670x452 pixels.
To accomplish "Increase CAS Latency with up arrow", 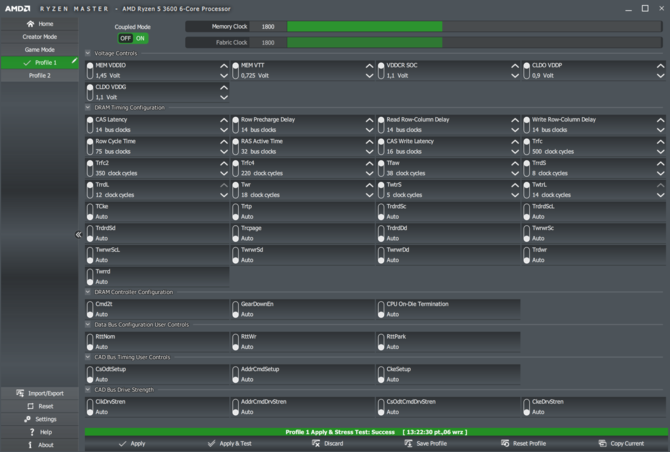I will point(224,120).
